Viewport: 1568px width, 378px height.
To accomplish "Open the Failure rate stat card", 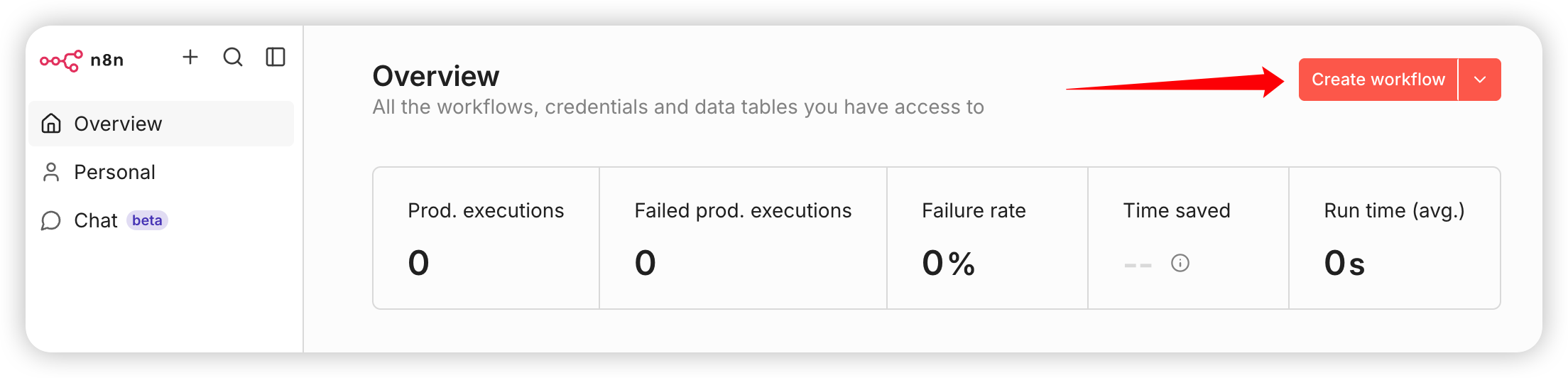I will tap(987, 238).
